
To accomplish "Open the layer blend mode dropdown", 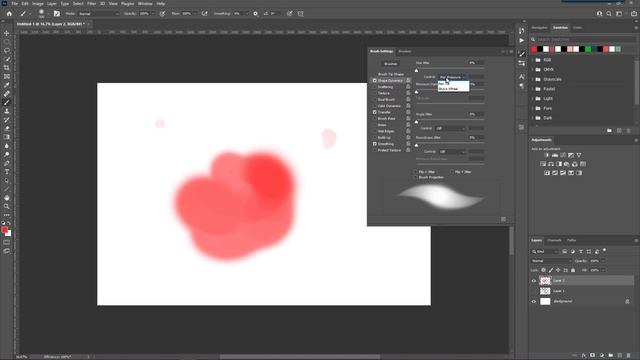I will tap(551, 261).
